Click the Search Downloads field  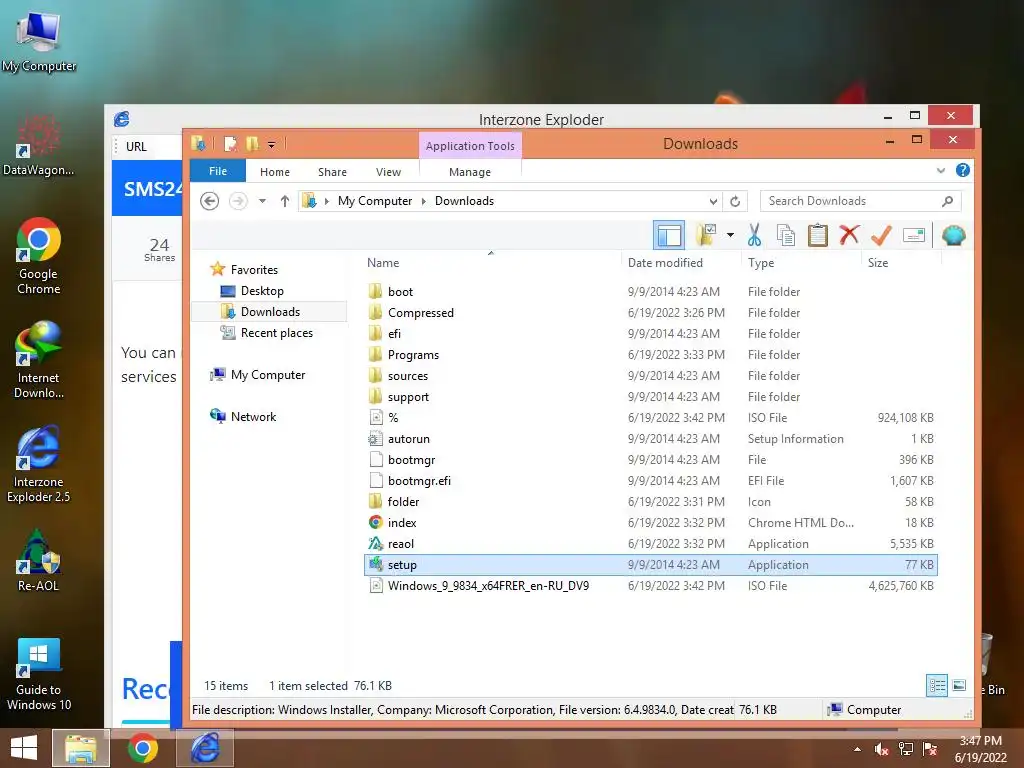pos(860,201)
